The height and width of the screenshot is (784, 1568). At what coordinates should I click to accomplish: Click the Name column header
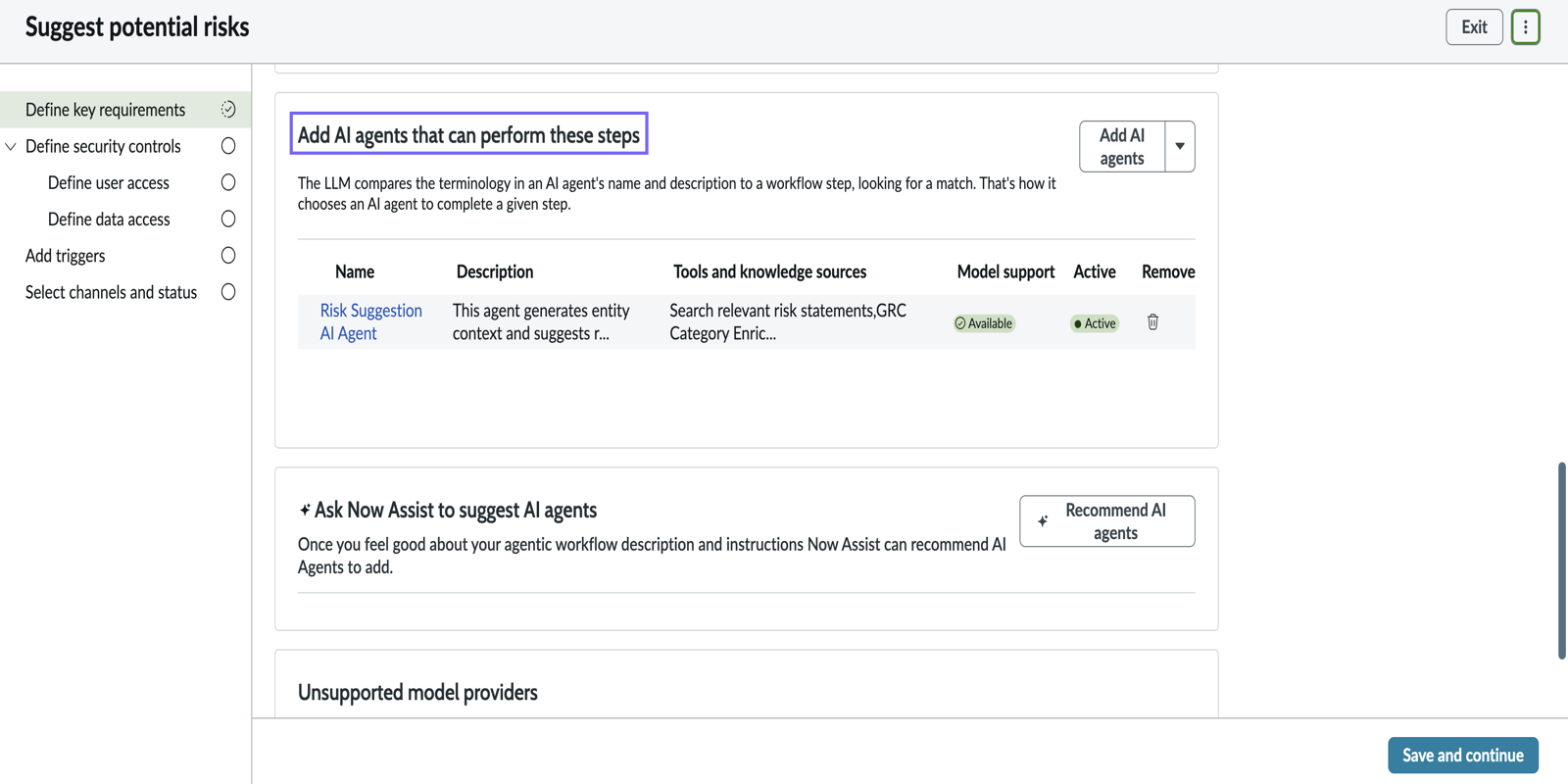click(x=355, y=271)
